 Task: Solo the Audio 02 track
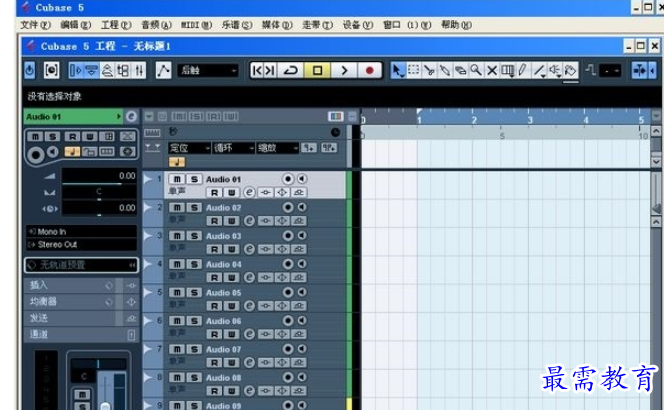[x=194, y=208]
